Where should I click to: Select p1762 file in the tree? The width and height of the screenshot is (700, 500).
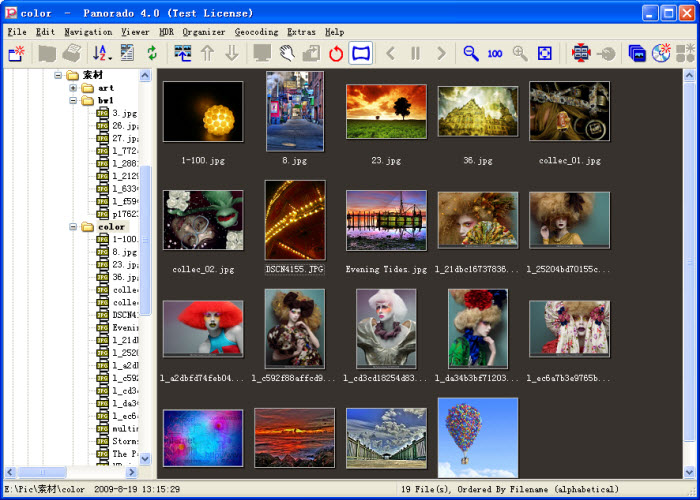[x=125, y=214]
